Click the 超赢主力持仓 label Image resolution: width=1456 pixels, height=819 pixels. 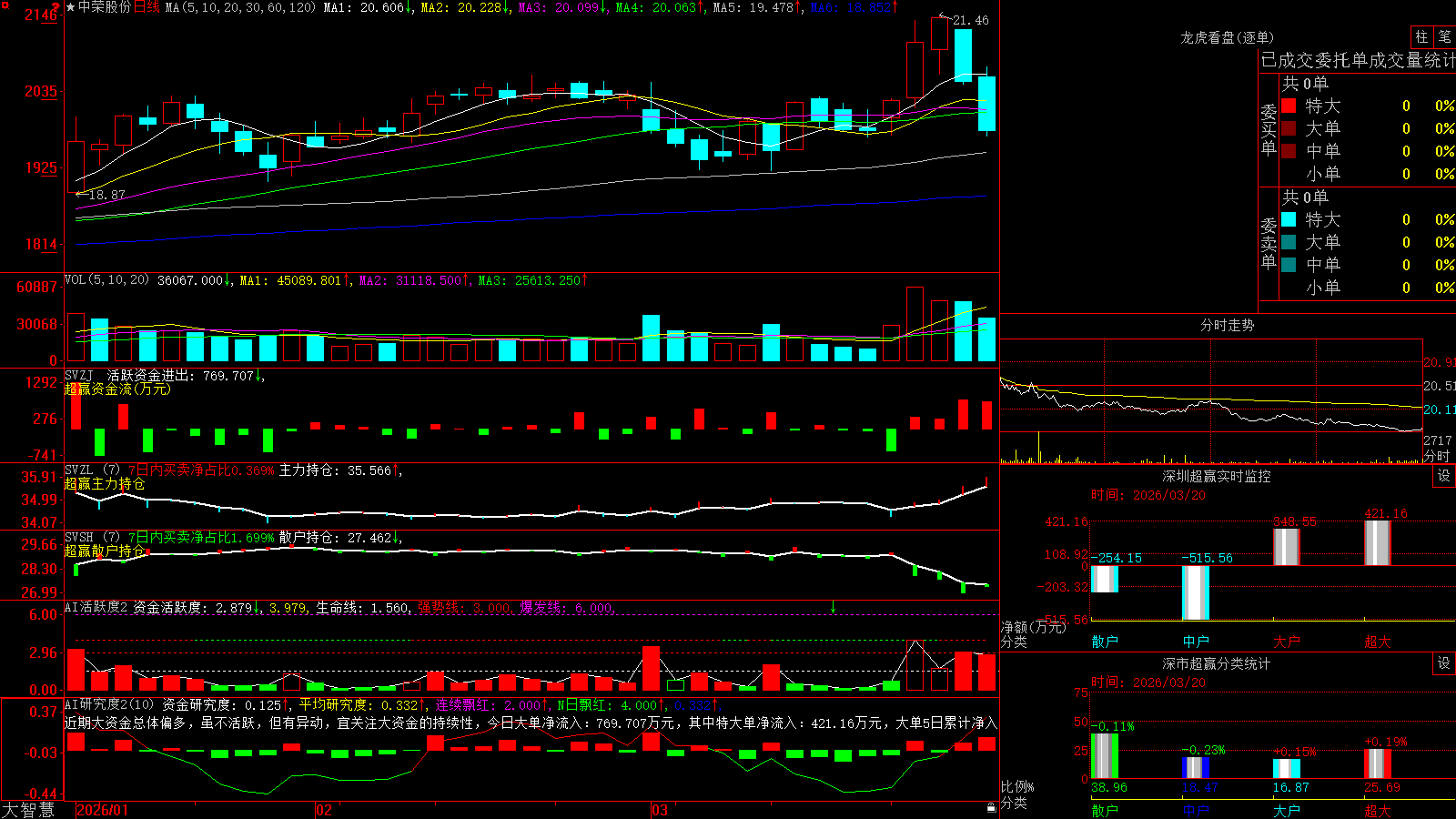tap(105, 484)
